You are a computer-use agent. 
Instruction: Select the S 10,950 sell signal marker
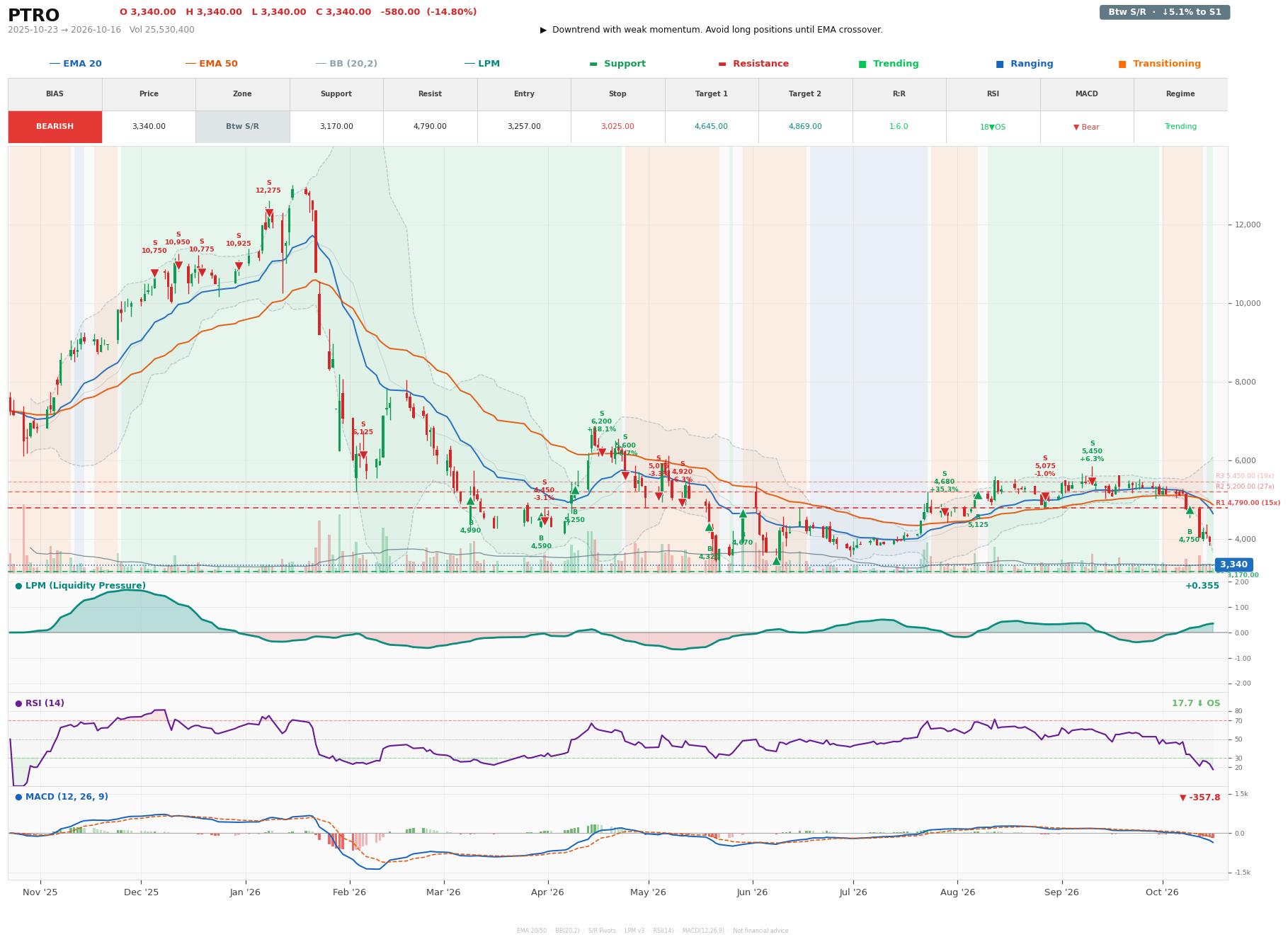[x=178, y=265]
